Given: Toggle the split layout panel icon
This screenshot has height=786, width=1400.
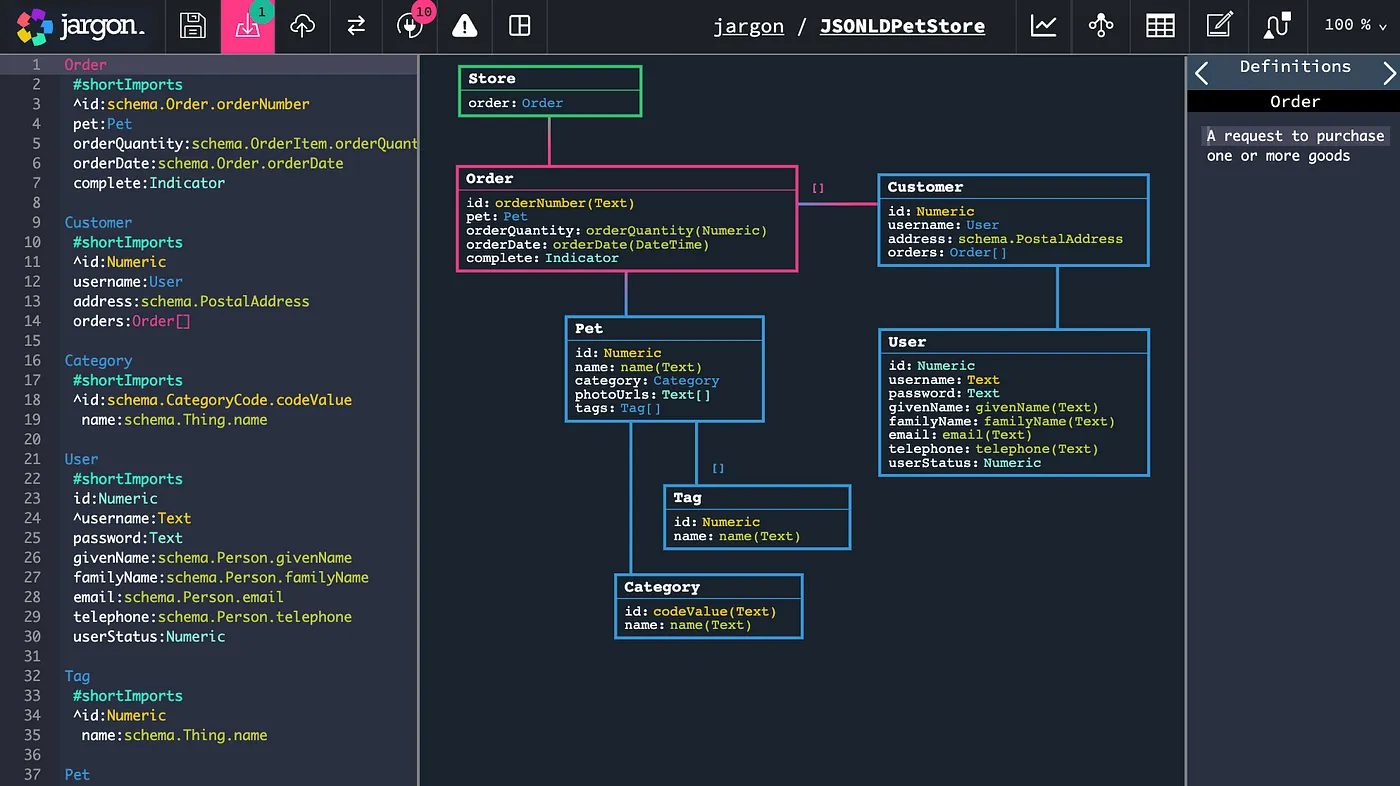Looking at the screenshot, I should pyautogui.click(x=519, y=26).
